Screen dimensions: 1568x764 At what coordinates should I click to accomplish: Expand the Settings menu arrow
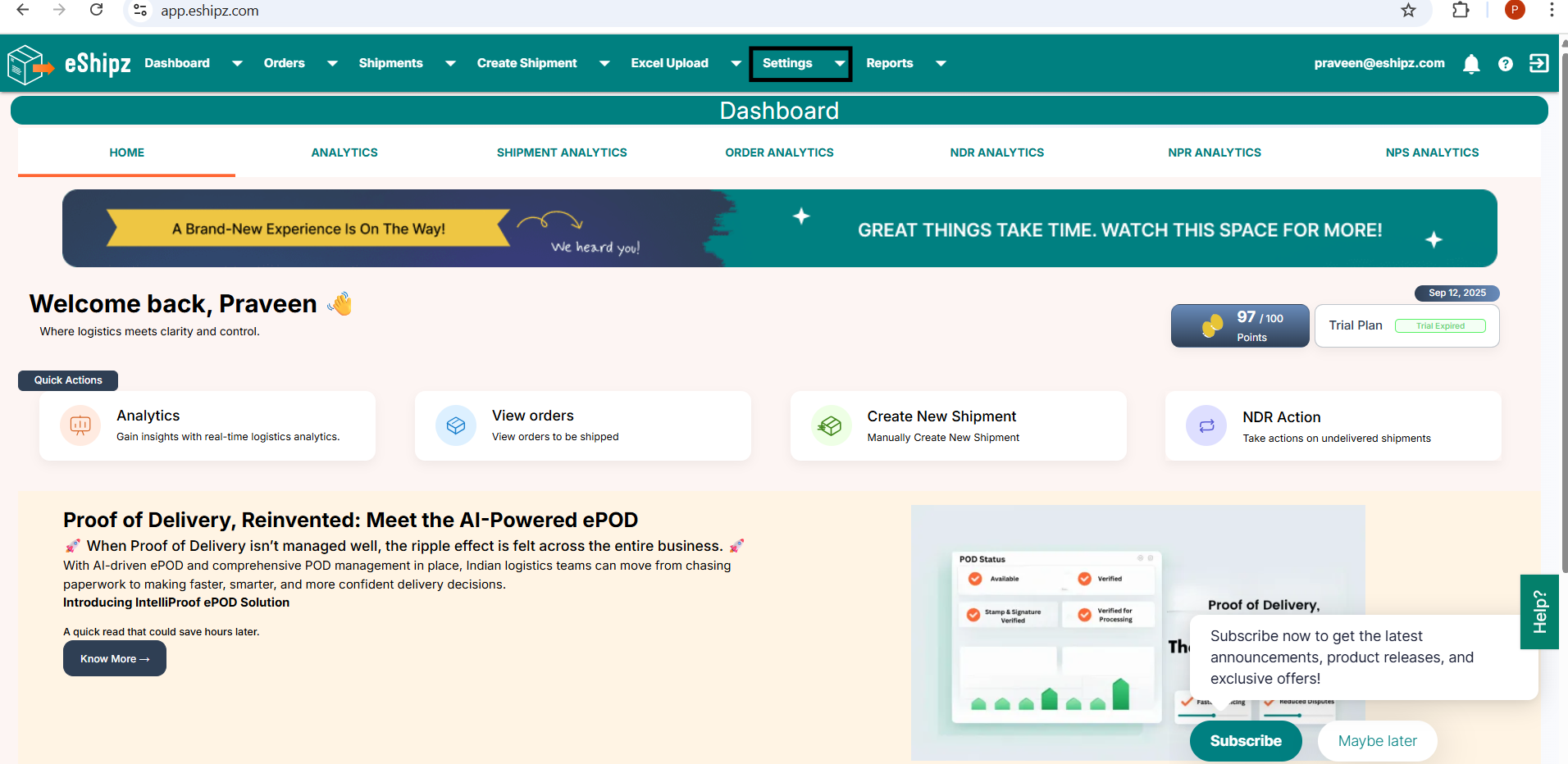[x=840, y=63]
